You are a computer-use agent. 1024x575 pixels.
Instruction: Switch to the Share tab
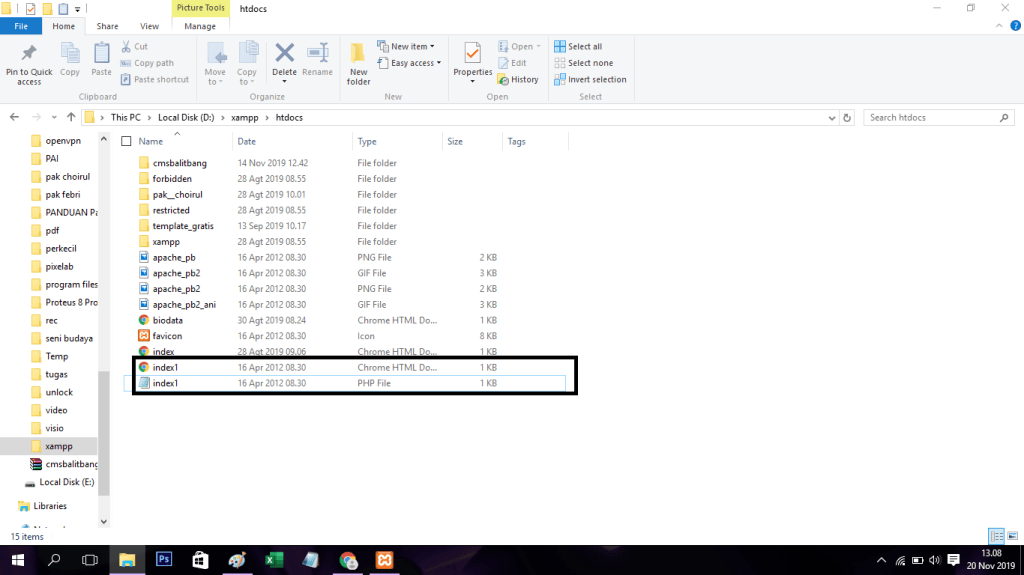click(x=107, y=26)
